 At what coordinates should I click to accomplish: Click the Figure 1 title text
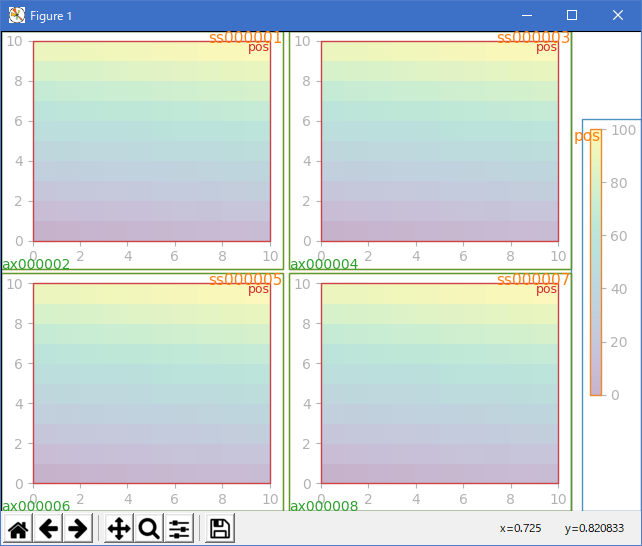tap(51, 16)
